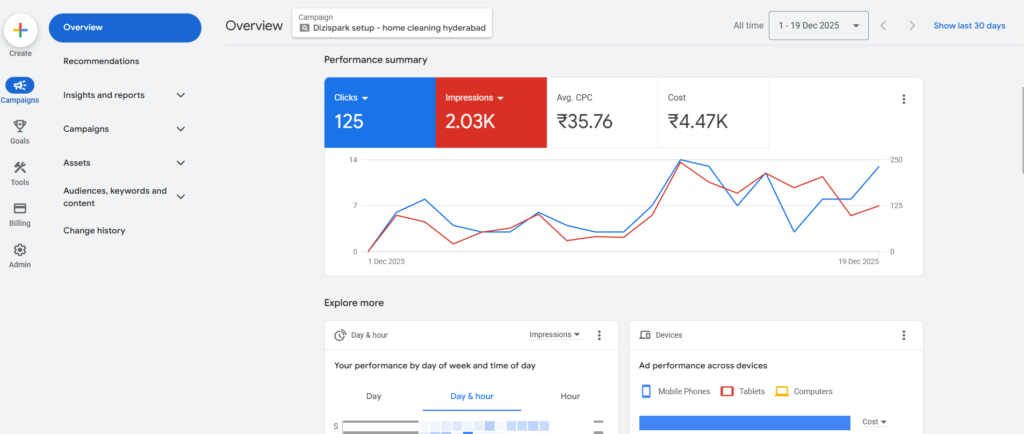This screenshot has width=1024, height=434.
Task: Open Recommendations in the side menu
Action: (x=101, y=61)
